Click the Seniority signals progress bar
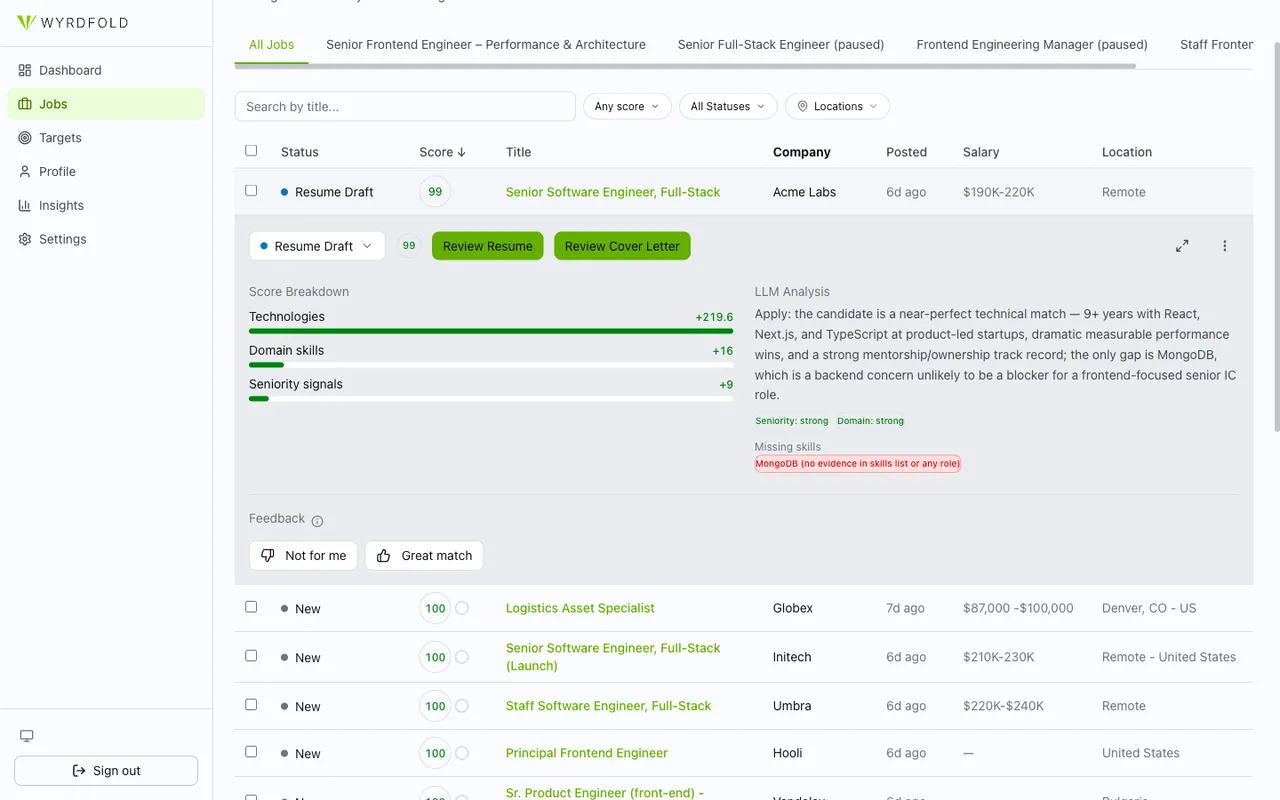The width and height of the screenshot is (1280, 800). 491,399
